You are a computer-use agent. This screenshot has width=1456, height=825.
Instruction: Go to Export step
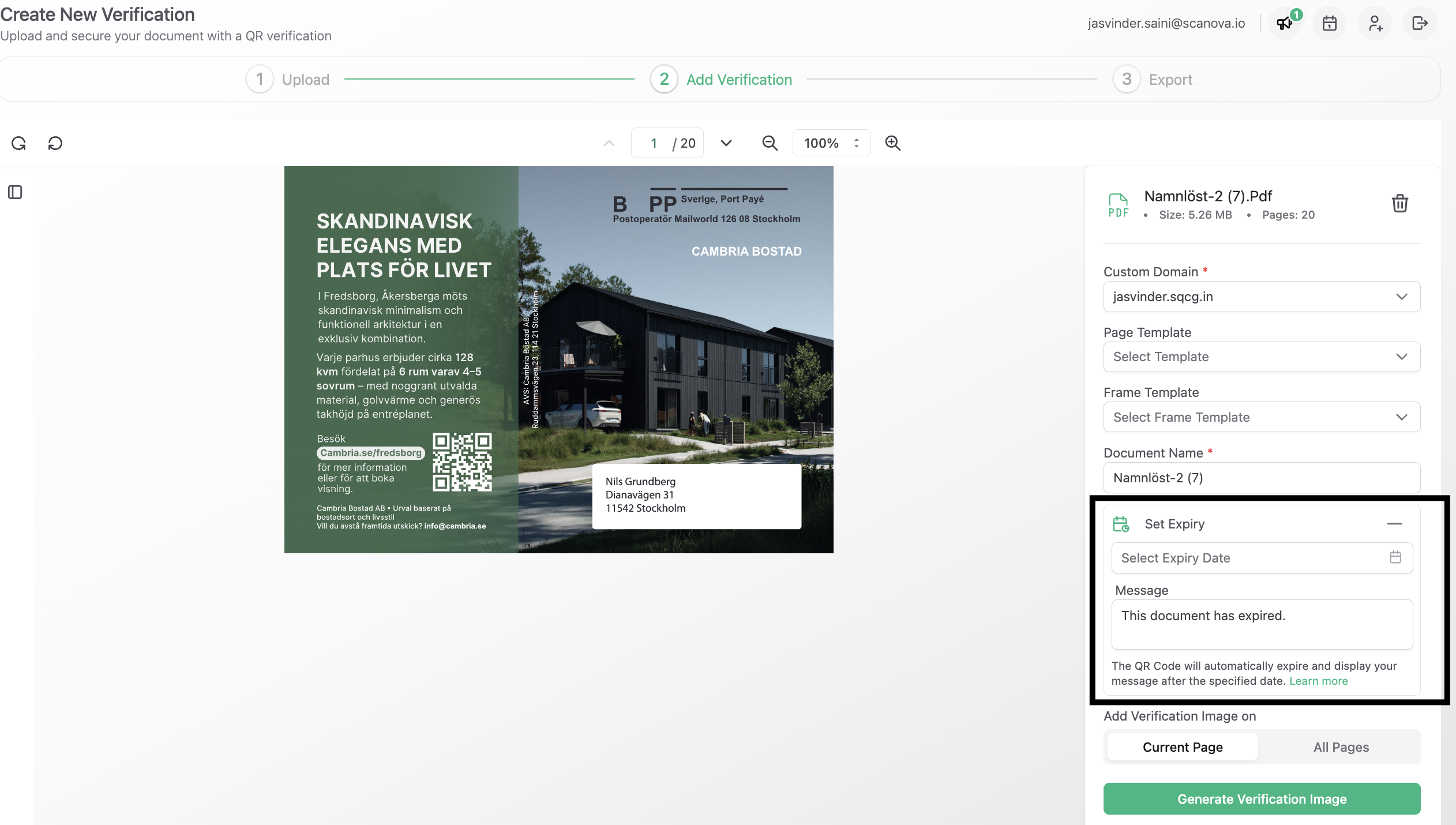1153,79
